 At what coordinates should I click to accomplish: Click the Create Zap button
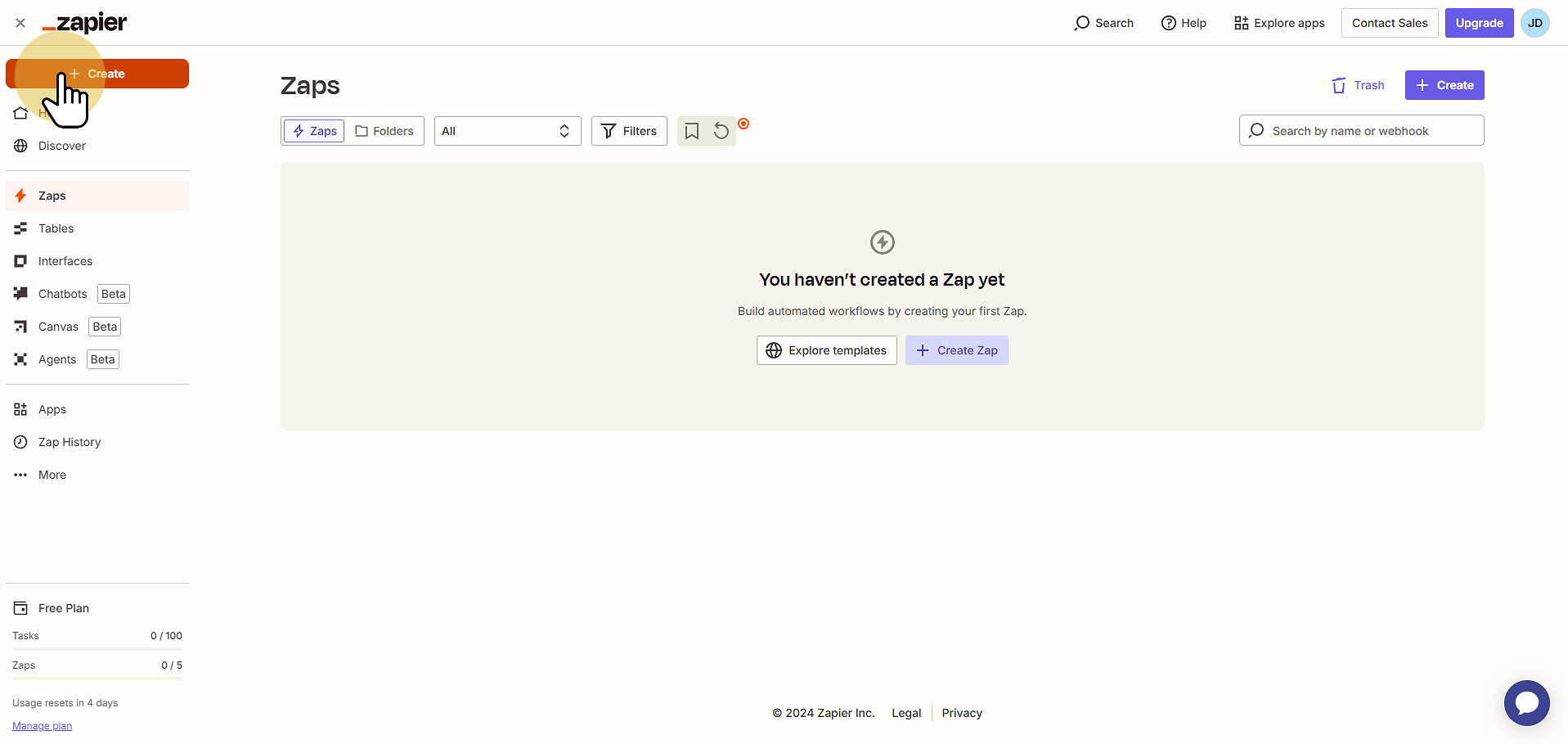956,350
